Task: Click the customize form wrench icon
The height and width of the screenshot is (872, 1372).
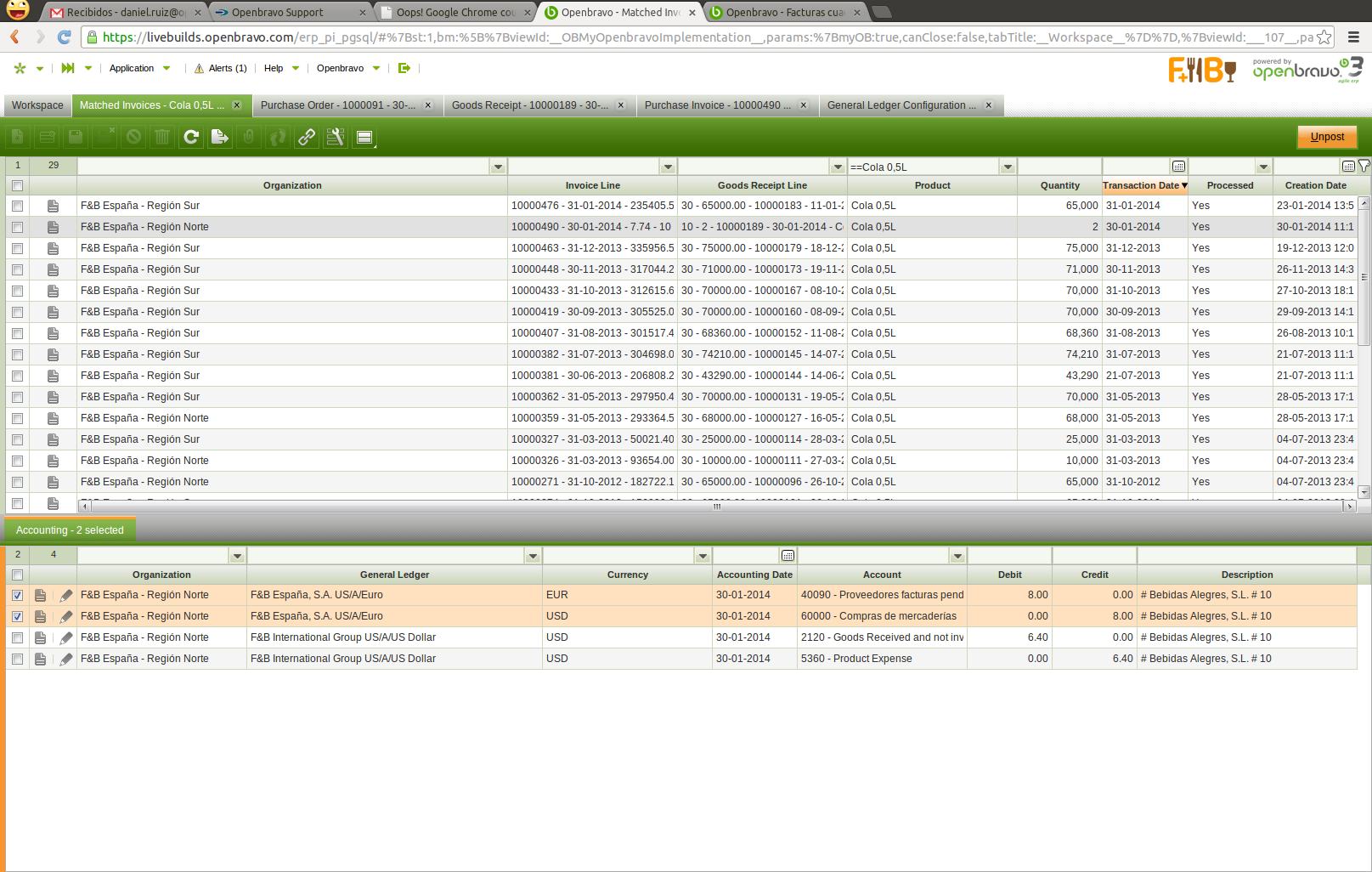Action: coord(336,137)
